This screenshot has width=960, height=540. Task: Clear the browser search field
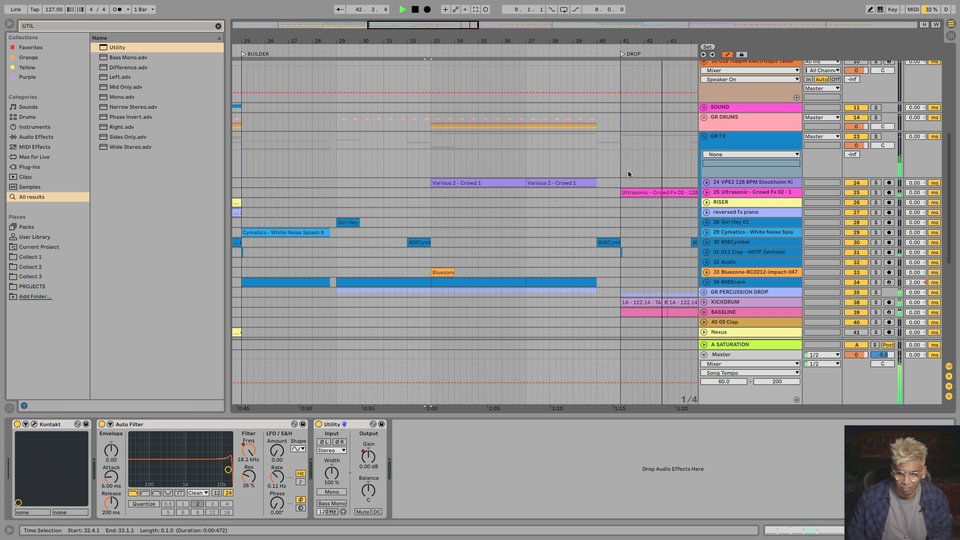point(218,26)
